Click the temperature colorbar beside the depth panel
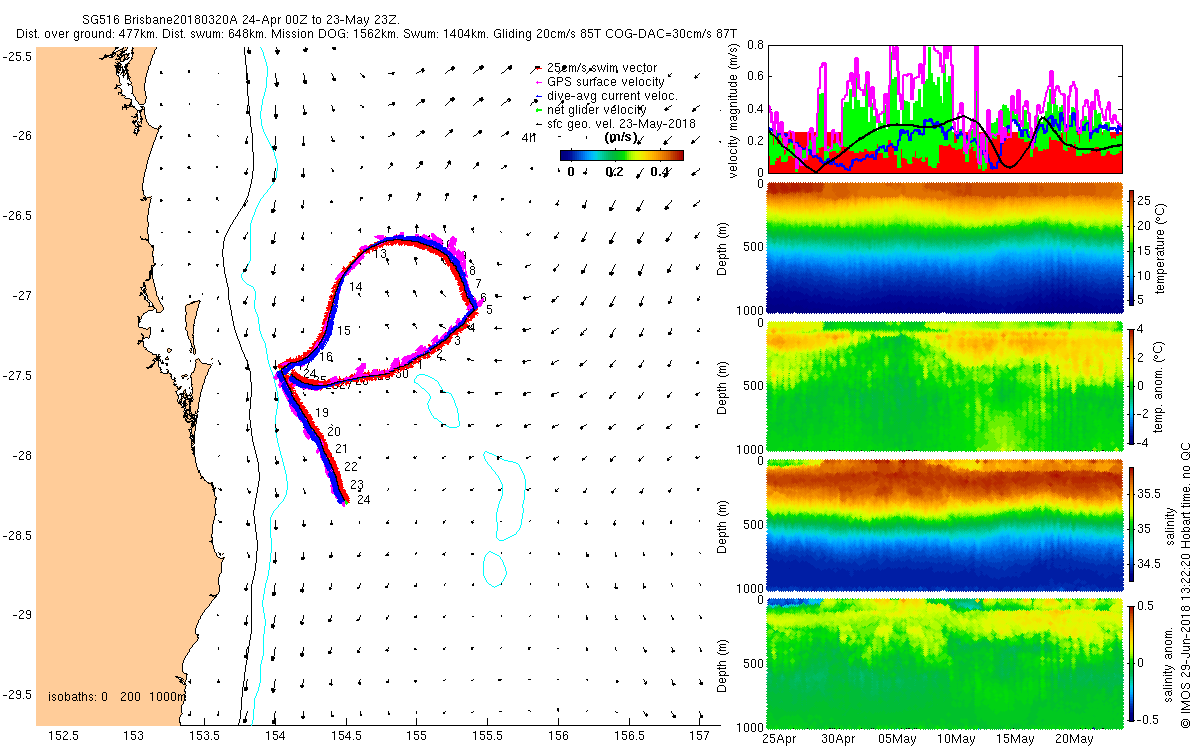This screenshot has width=1200, height=750. [1131, 246]
